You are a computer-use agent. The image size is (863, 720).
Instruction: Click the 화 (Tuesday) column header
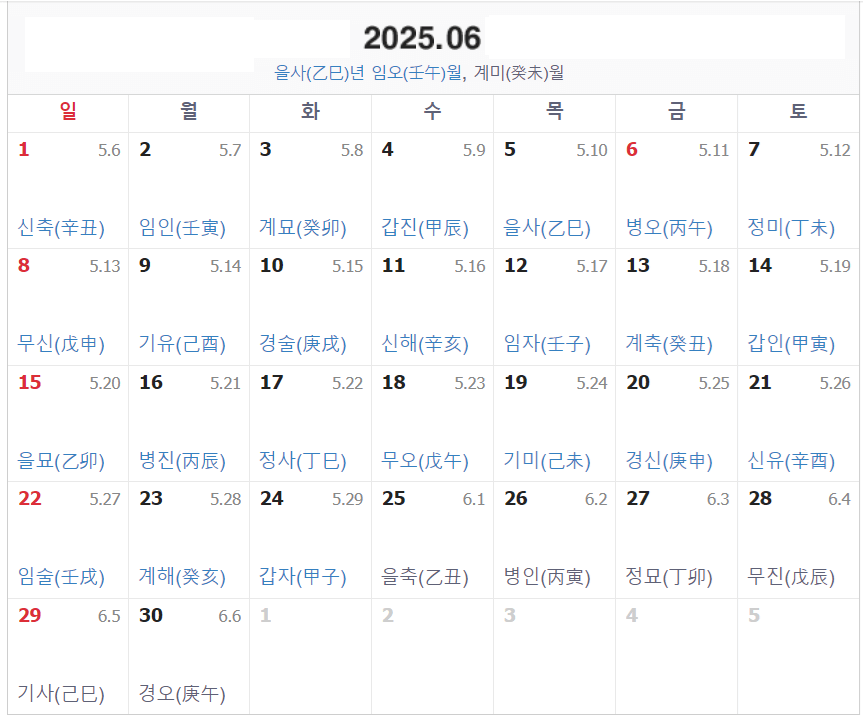[x=310, y=111]
